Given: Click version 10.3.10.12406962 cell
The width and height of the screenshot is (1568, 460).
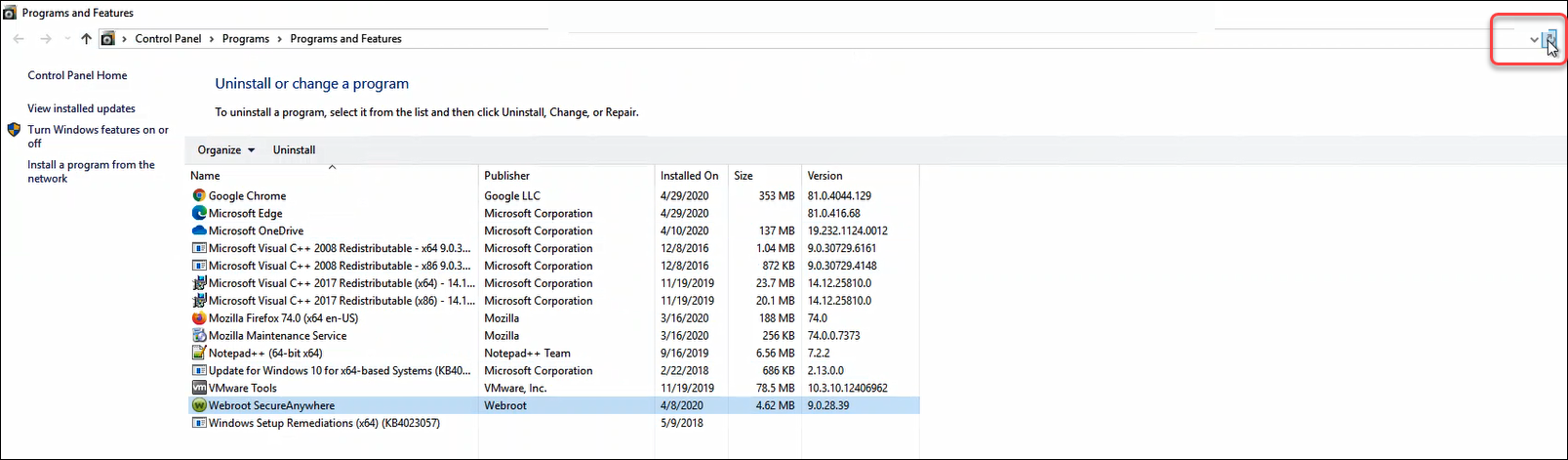Looking at the screenshot, I should coord(847,388).
